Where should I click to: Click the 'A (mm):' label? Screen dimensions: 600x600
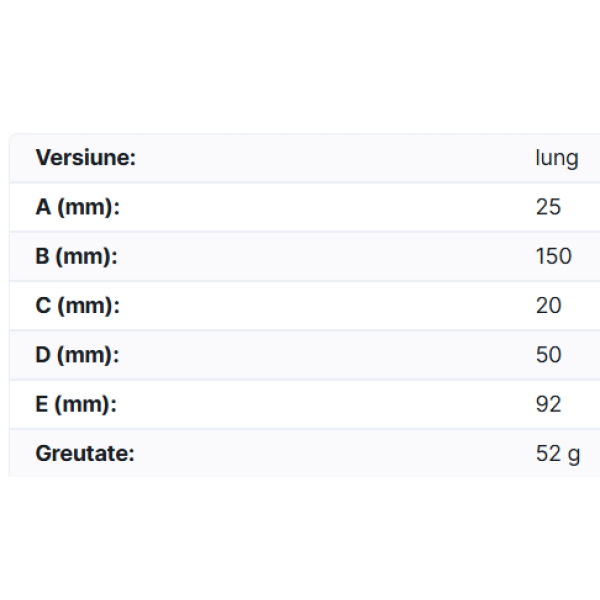[x=77, y=207]
